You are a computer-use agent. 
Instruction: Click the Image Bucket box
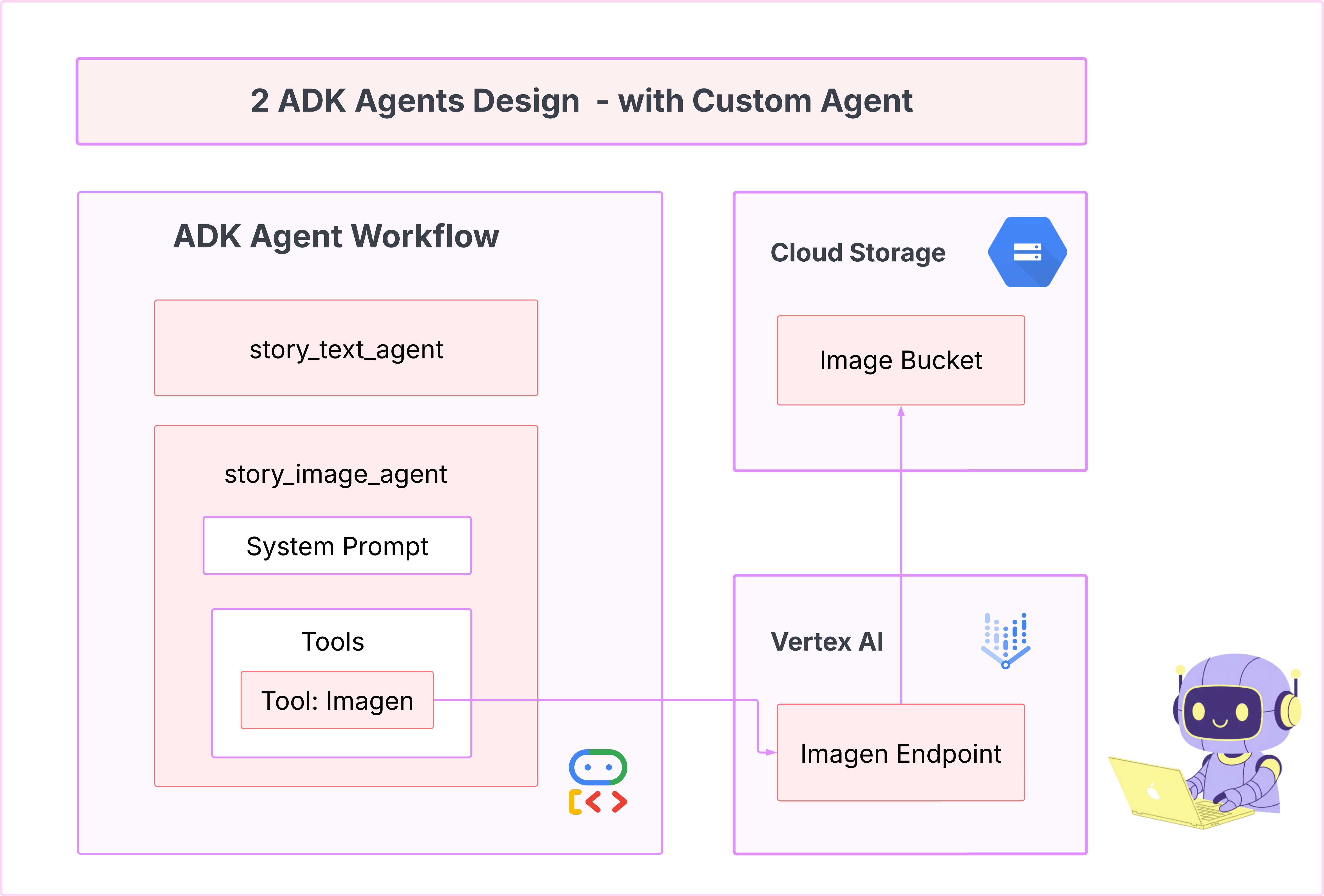(901, 360)
